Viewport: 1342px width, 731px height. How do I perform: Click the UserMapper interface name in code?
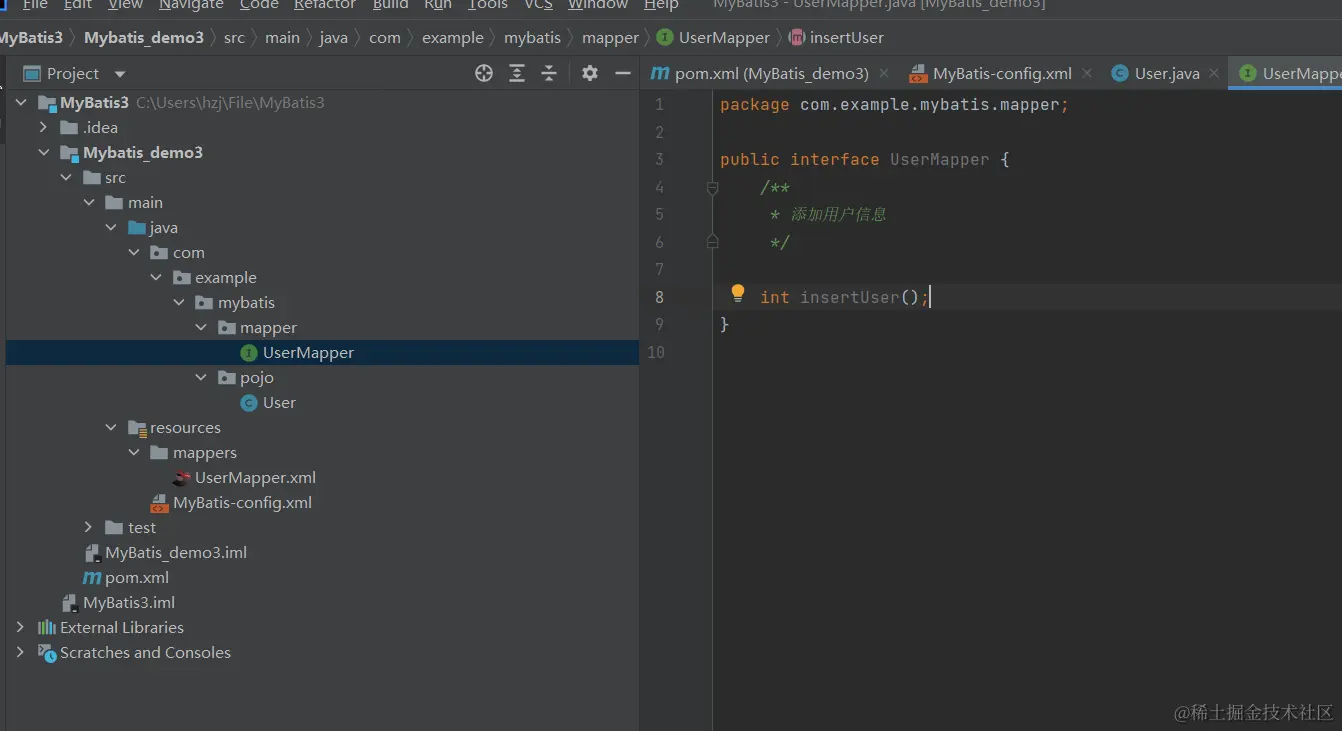940,159
